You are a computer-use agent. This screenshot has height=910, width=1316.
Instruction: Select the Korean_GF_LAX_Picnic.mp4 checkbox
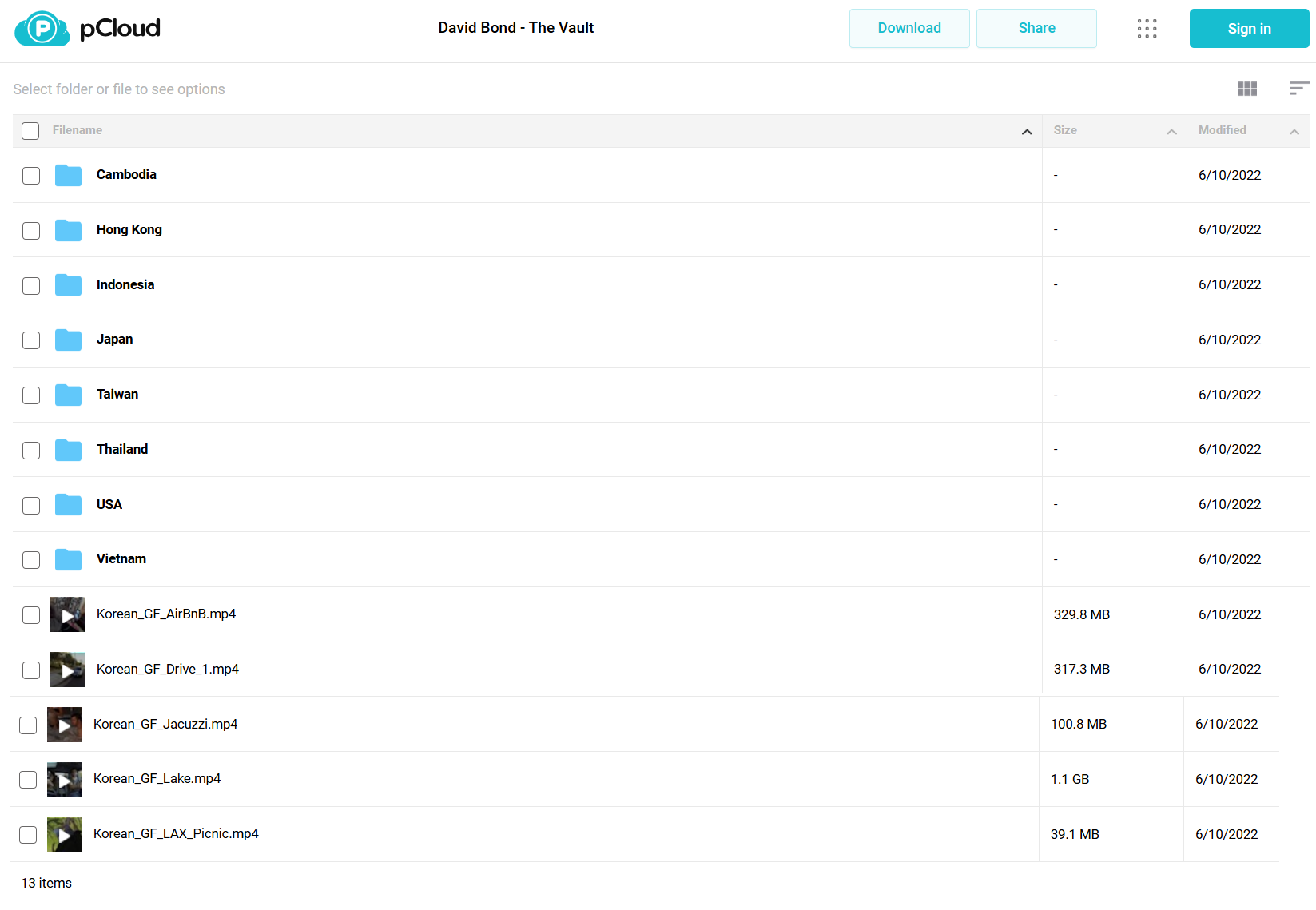(28, 835)
